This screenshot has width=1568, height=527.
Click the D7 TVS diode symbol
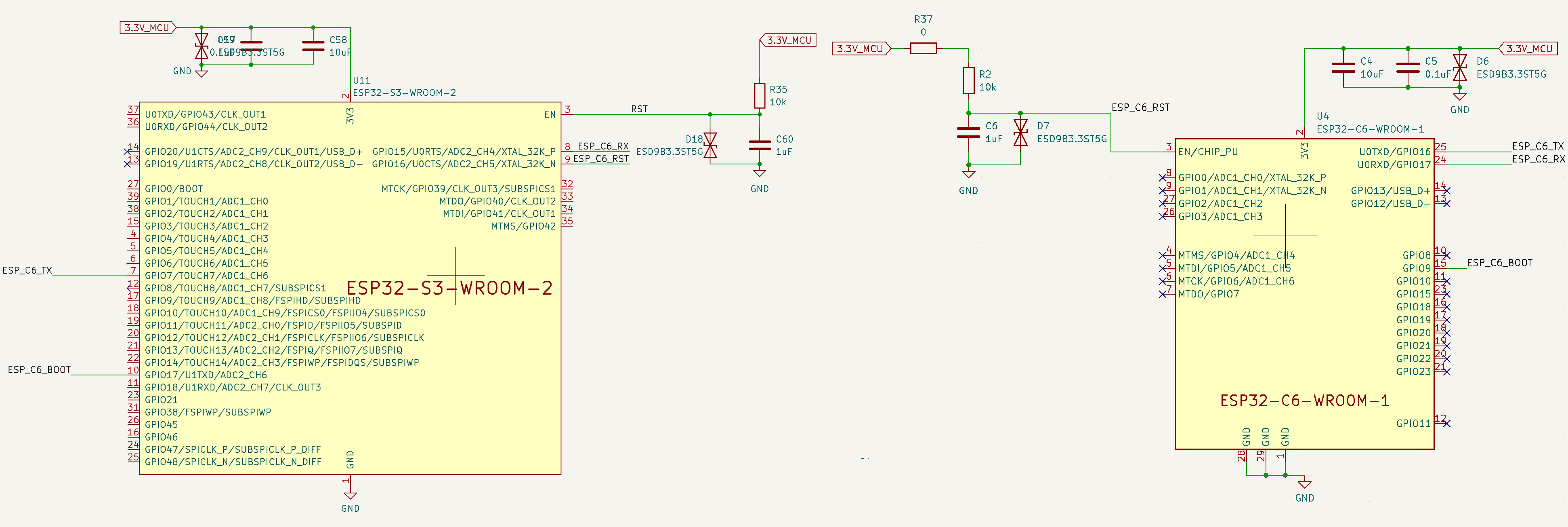click(1020, 132)
